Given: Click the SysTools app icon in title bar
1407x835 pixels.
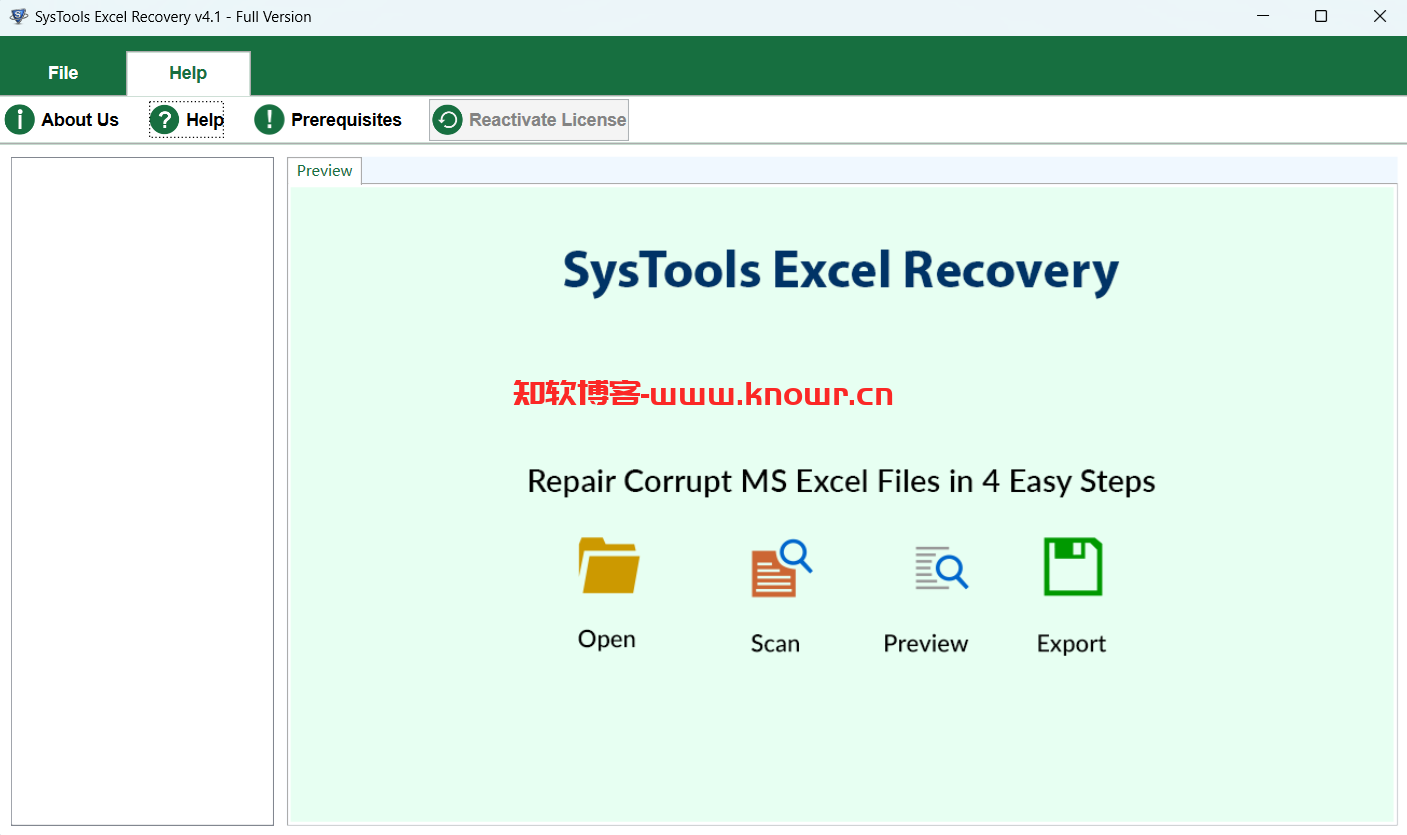Looking at the screenshot, I should [19, 16].
